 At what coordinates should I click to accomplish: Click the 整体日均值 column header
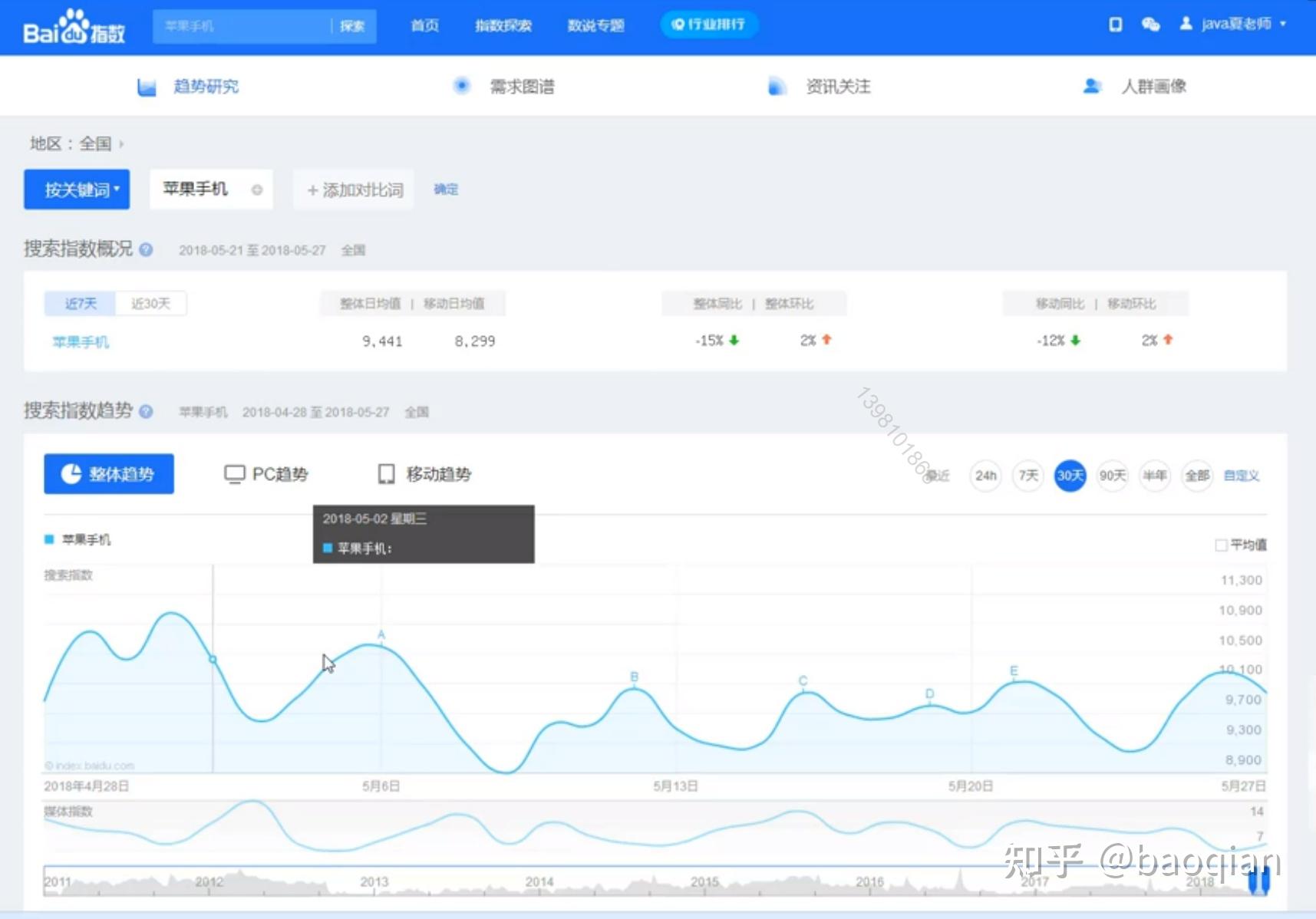(x=370, y=304)
